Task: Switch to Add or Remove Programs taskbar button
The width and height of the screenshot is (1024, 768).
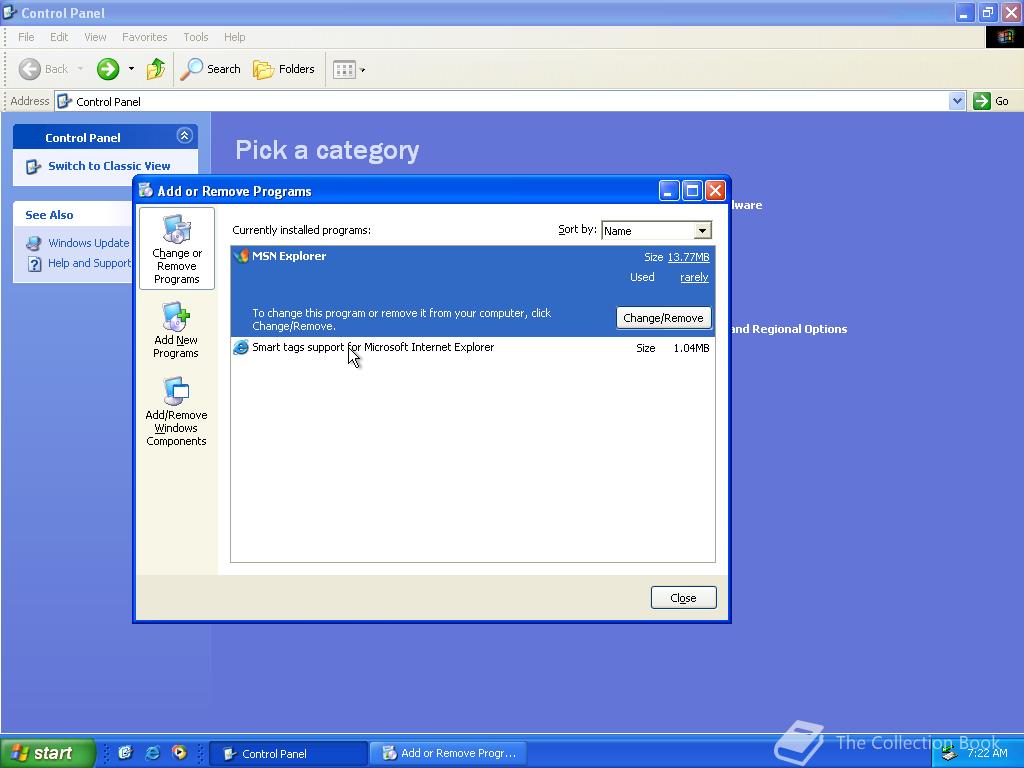Action: coord(448,754)
